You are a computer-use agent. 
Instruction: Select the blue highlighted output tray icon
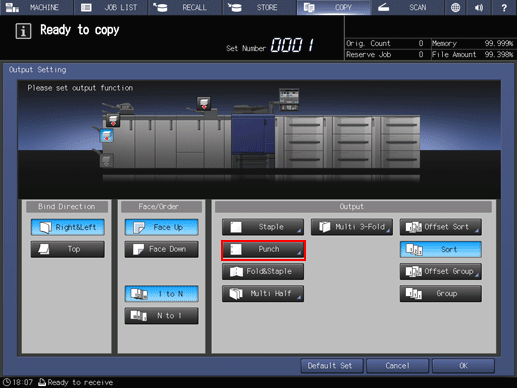[x=107, y=136]
